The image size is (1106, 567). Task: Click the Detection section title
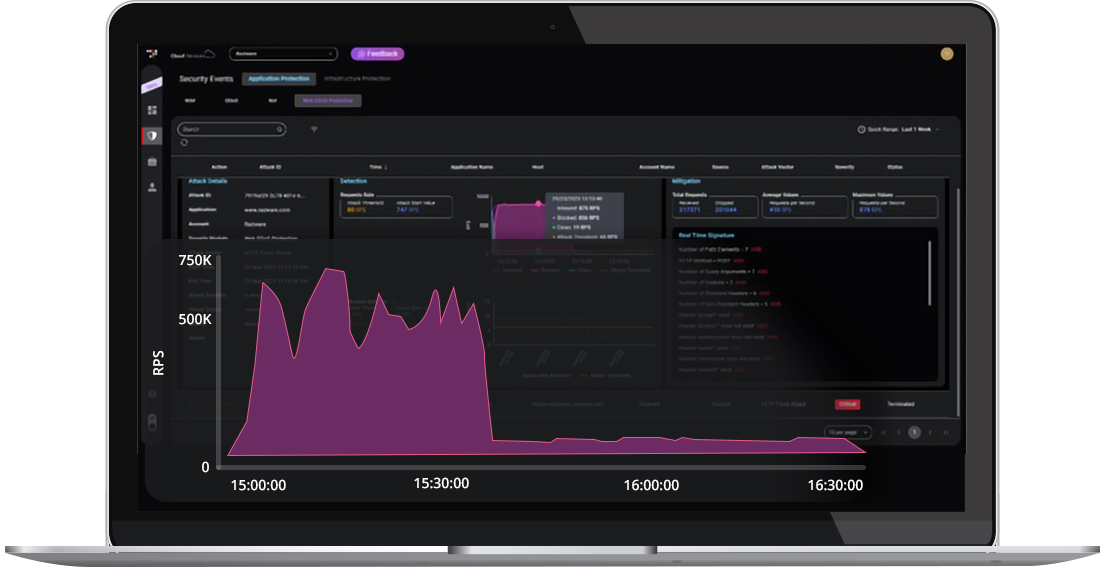pos(353,181)
